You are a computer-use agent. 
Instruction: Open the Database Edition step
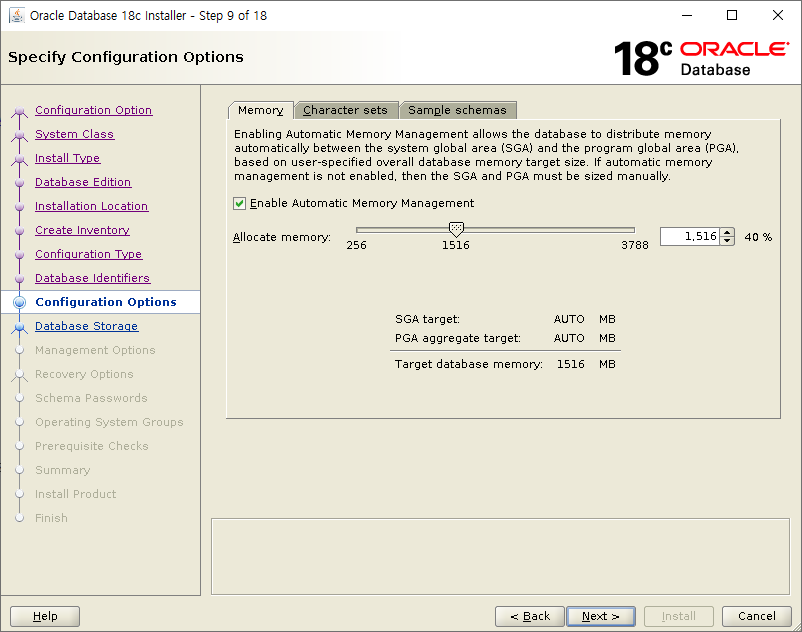[x=83, y=182]
